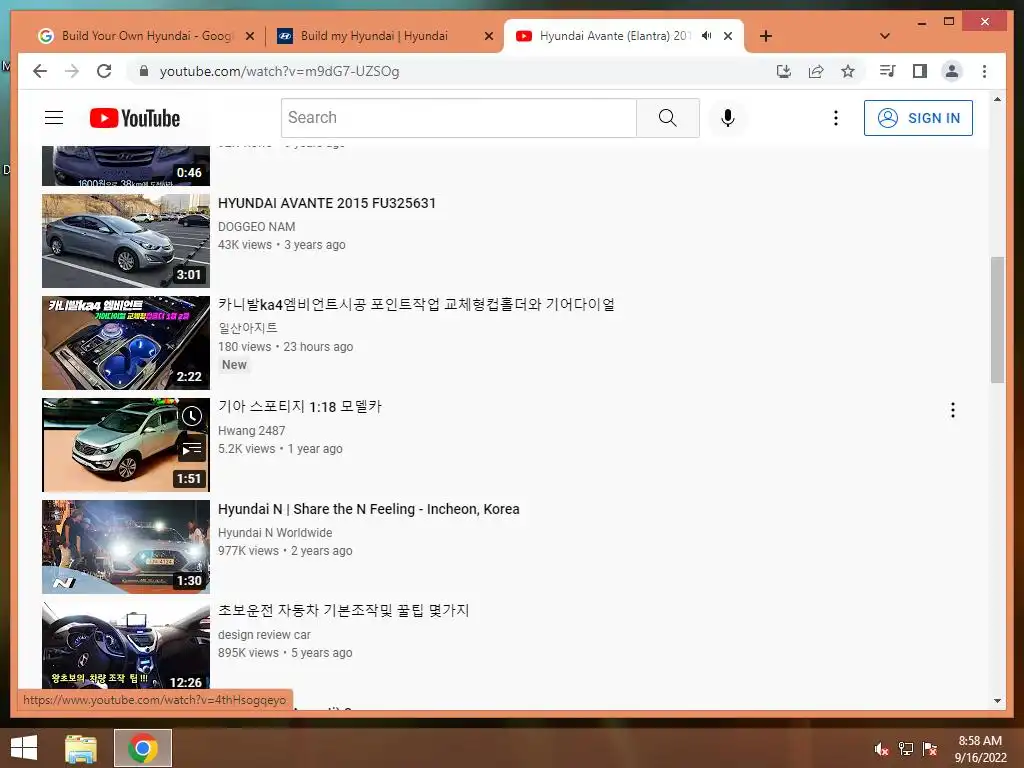Open the 2:22 blue cup holder thumbnail
Image resolution: width=1024 pixels, height=768 pixels.
126,343
